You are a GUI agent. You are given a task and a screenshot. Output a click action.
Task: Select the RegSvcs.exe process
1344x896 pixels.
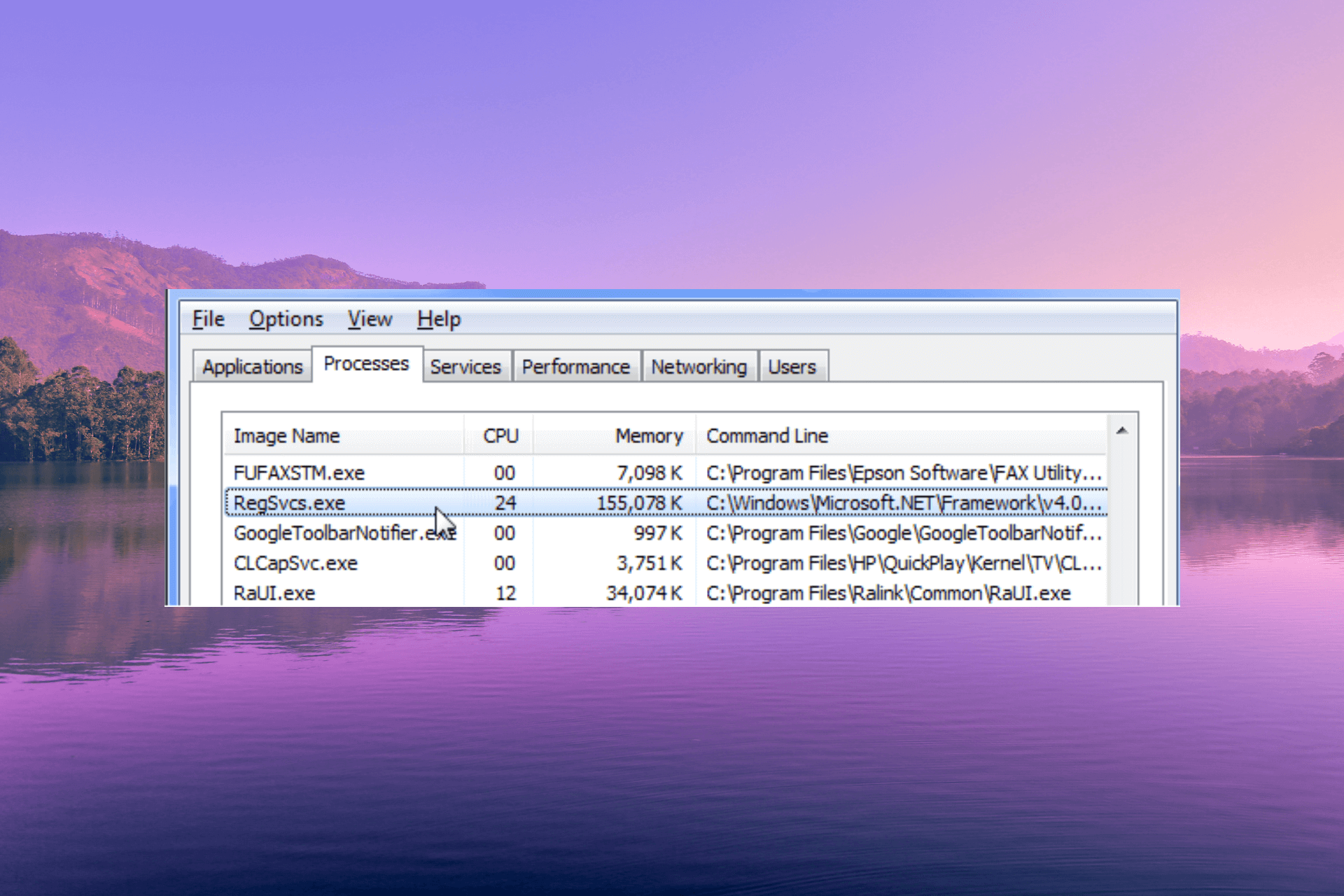(289, 503)
